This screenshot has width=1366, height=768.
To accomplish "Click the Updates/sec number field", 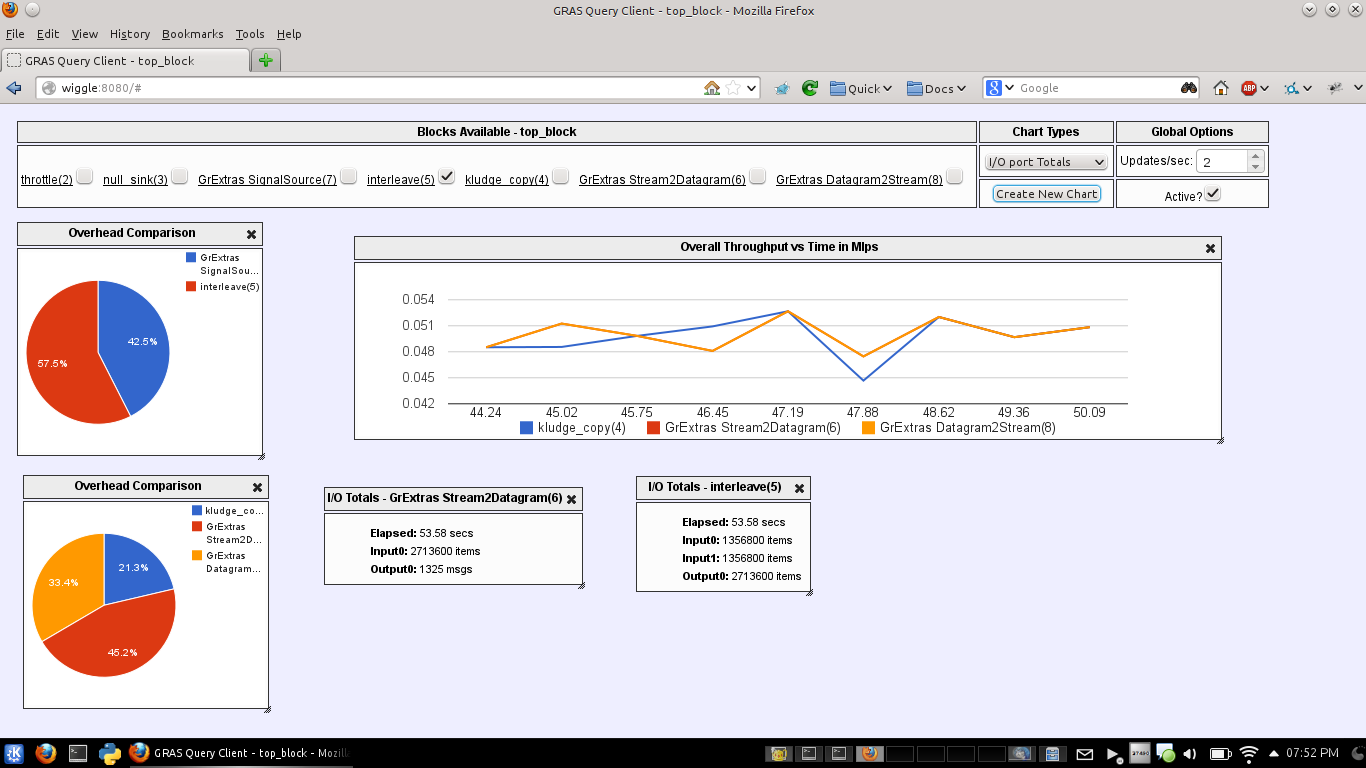I will click(x=1223, y=161).
